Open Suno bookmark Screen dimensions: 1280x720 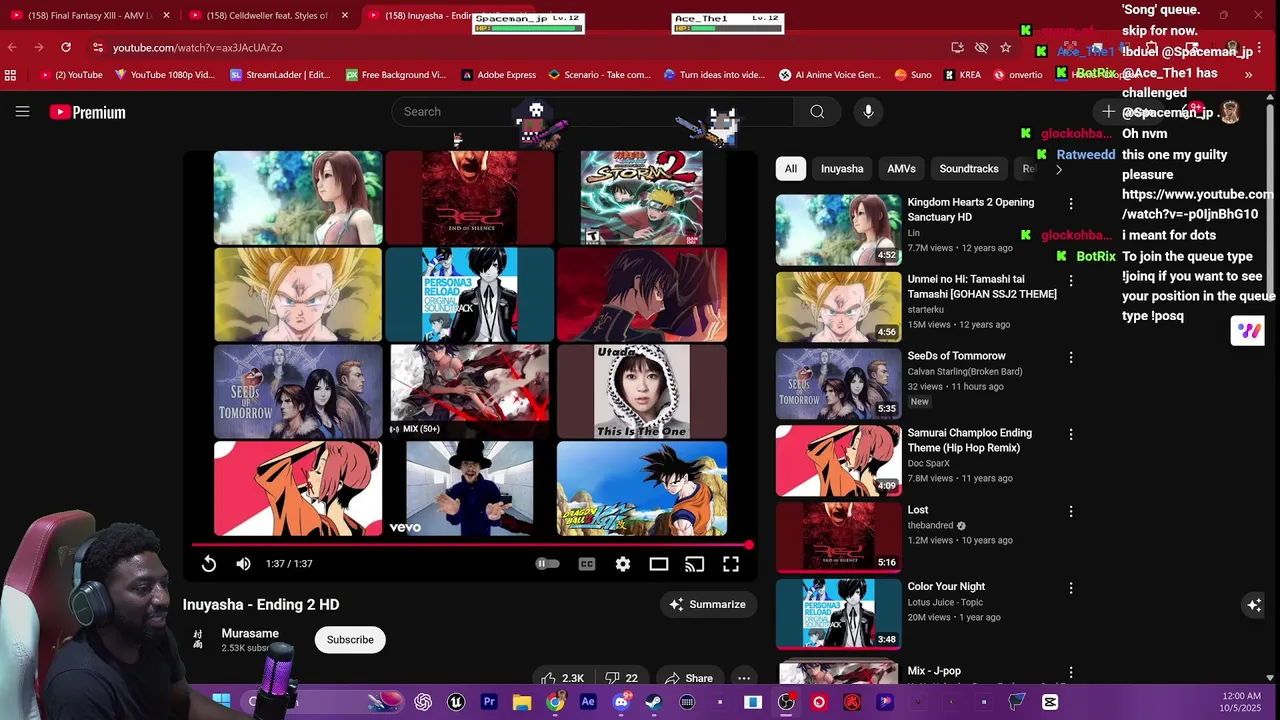[912, 75]
